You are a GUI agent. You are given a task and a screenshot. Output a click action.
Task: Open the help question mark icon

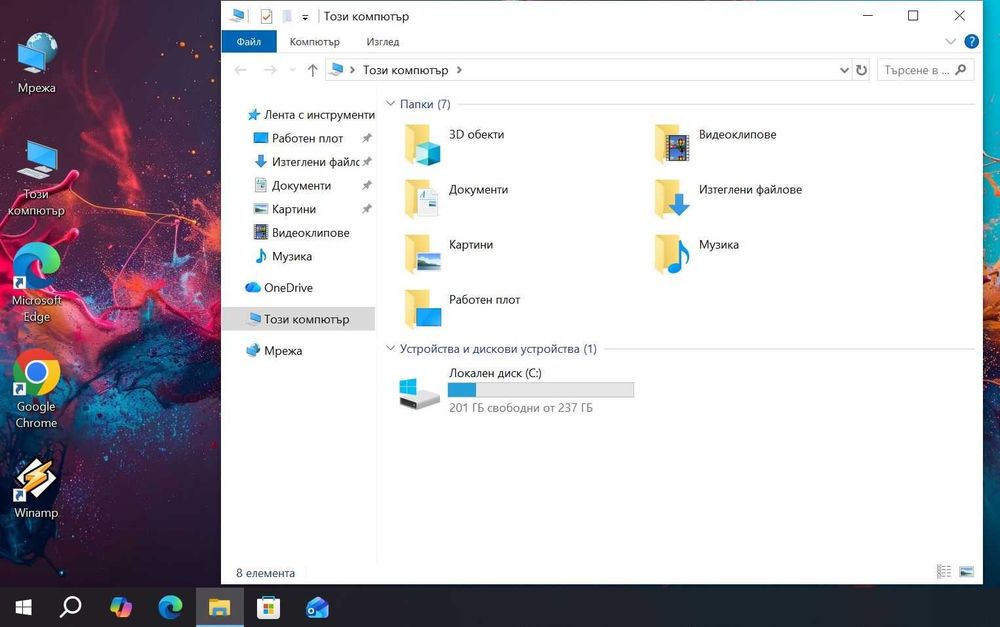click(971, 41)
